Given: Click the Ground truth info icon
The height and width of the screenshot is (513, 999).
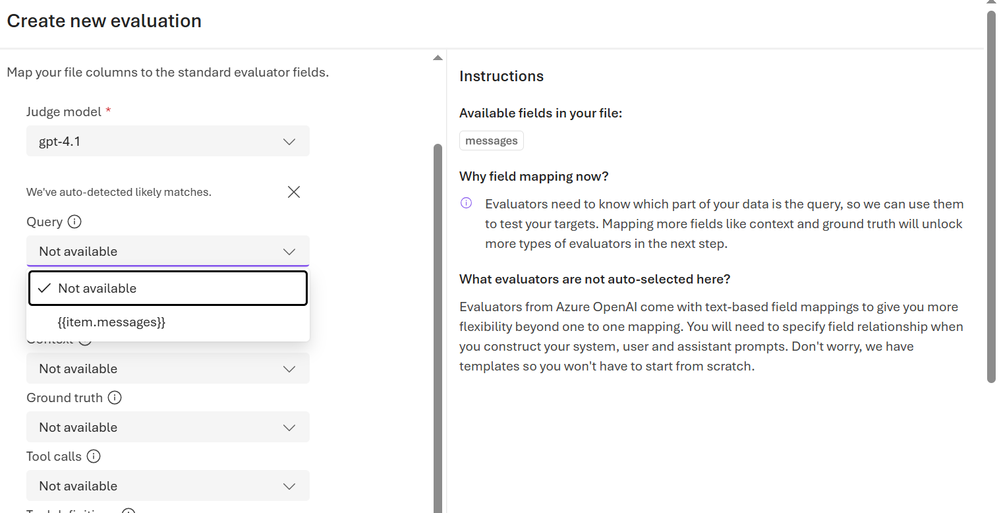Looking at the screenshot, I should tap(115, 398).
